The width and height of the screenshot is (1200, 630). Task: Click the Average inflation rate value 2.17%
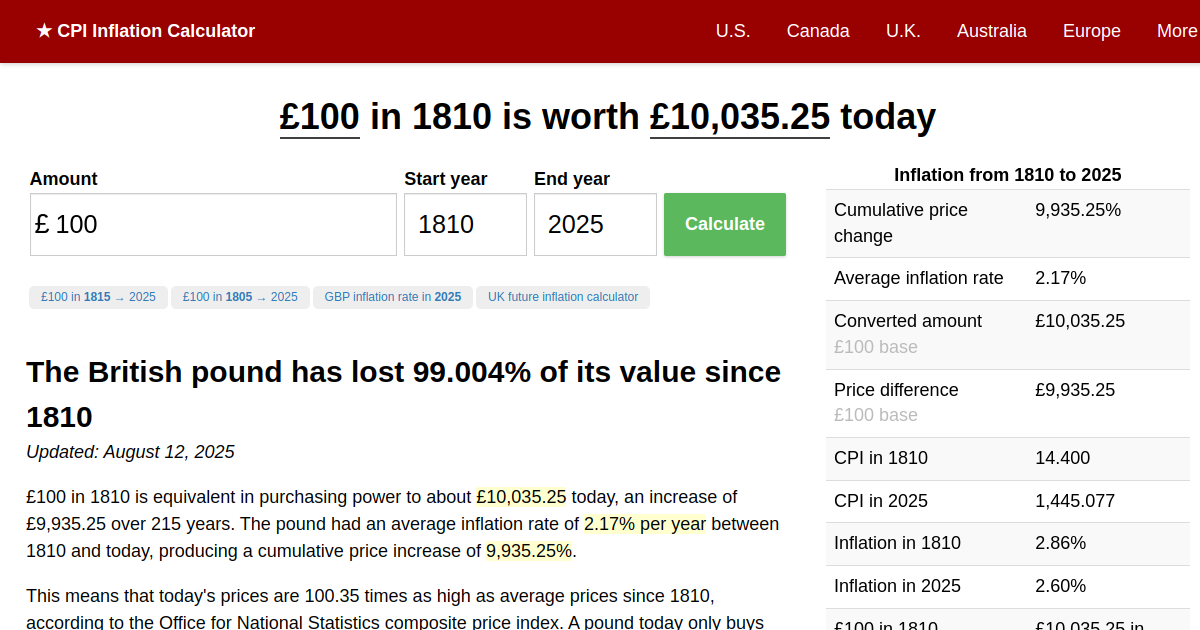pos(1060,278)
